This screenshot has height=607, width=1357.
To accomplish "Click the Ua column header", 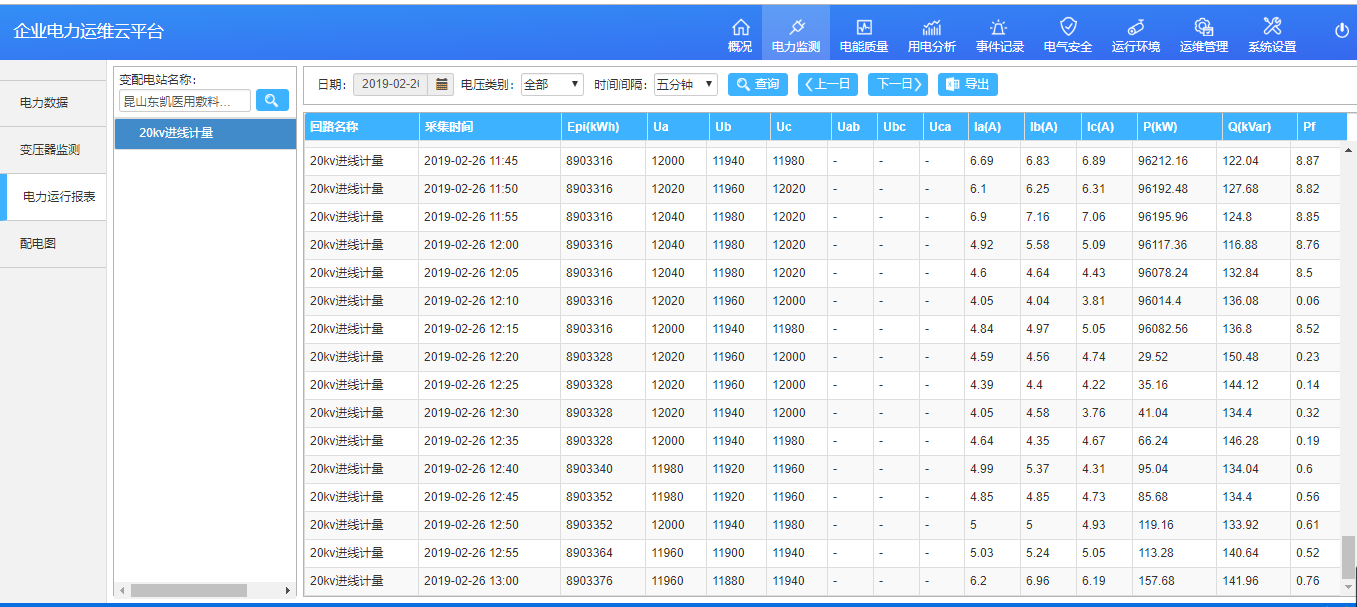I will click(677, 127).
